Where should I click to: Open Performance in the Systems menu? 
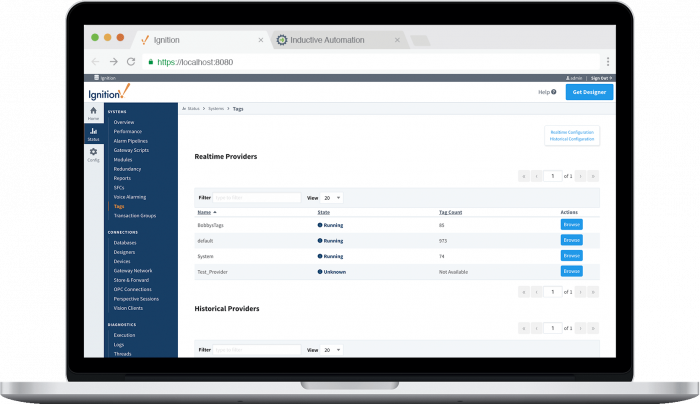point(128,131)
